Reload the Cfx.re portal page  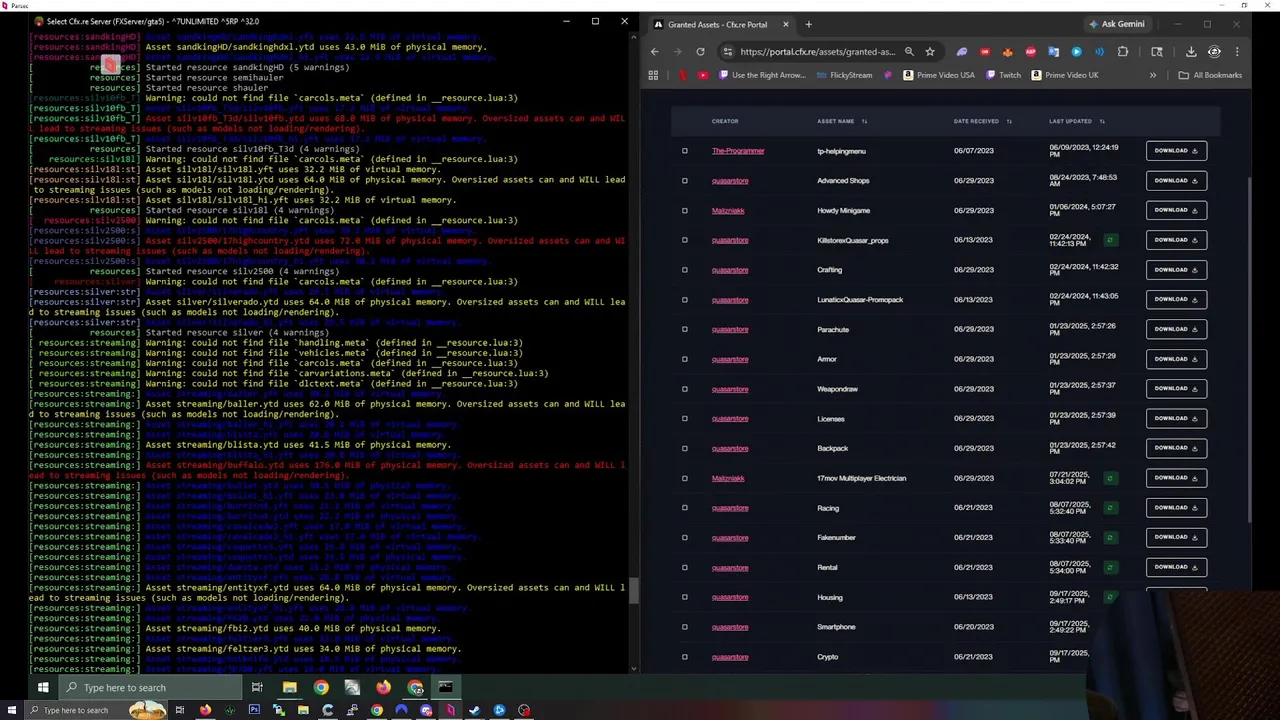(x=700, y=52)
